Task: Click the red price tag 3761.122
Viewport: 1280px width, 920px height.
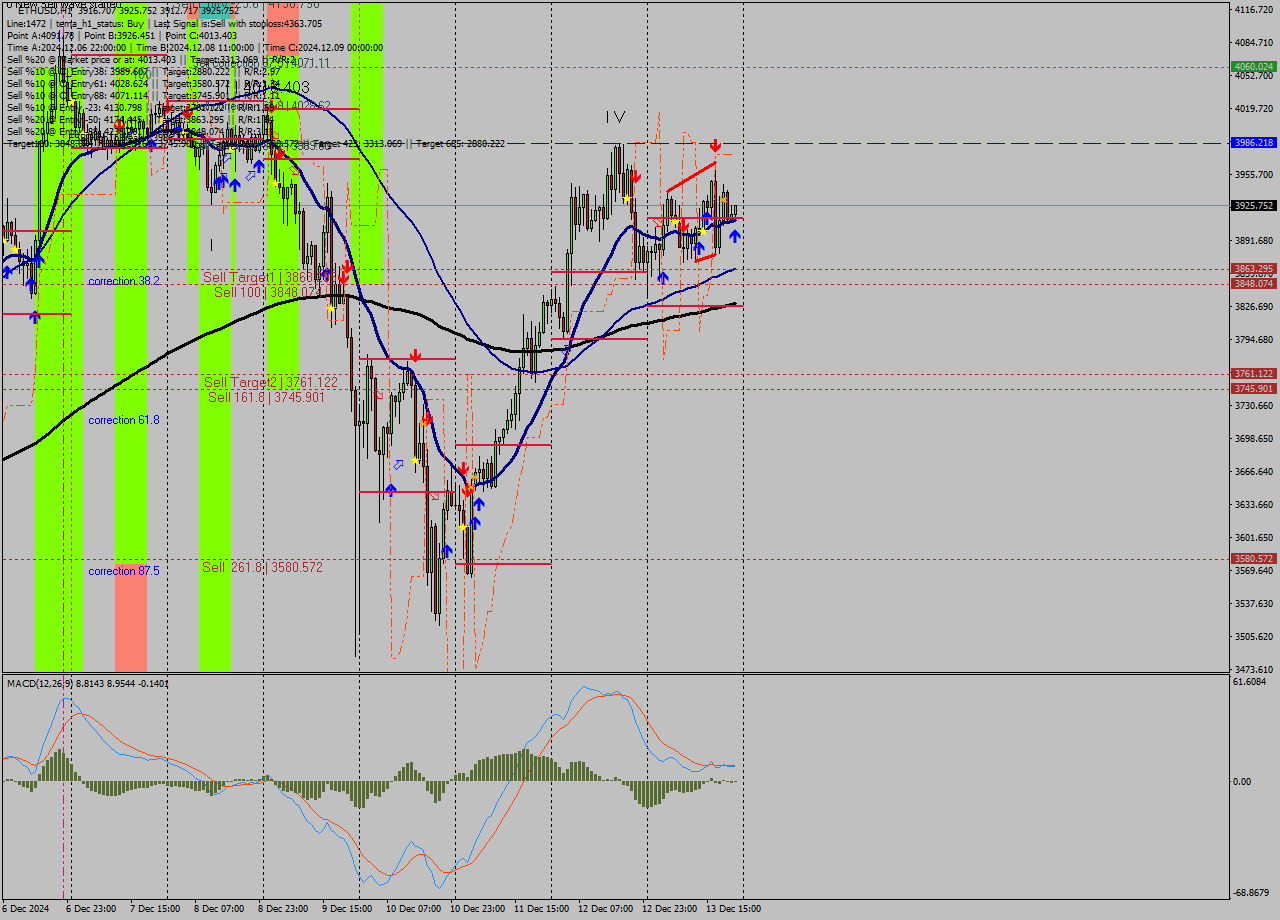Action: coord(1254,374)
